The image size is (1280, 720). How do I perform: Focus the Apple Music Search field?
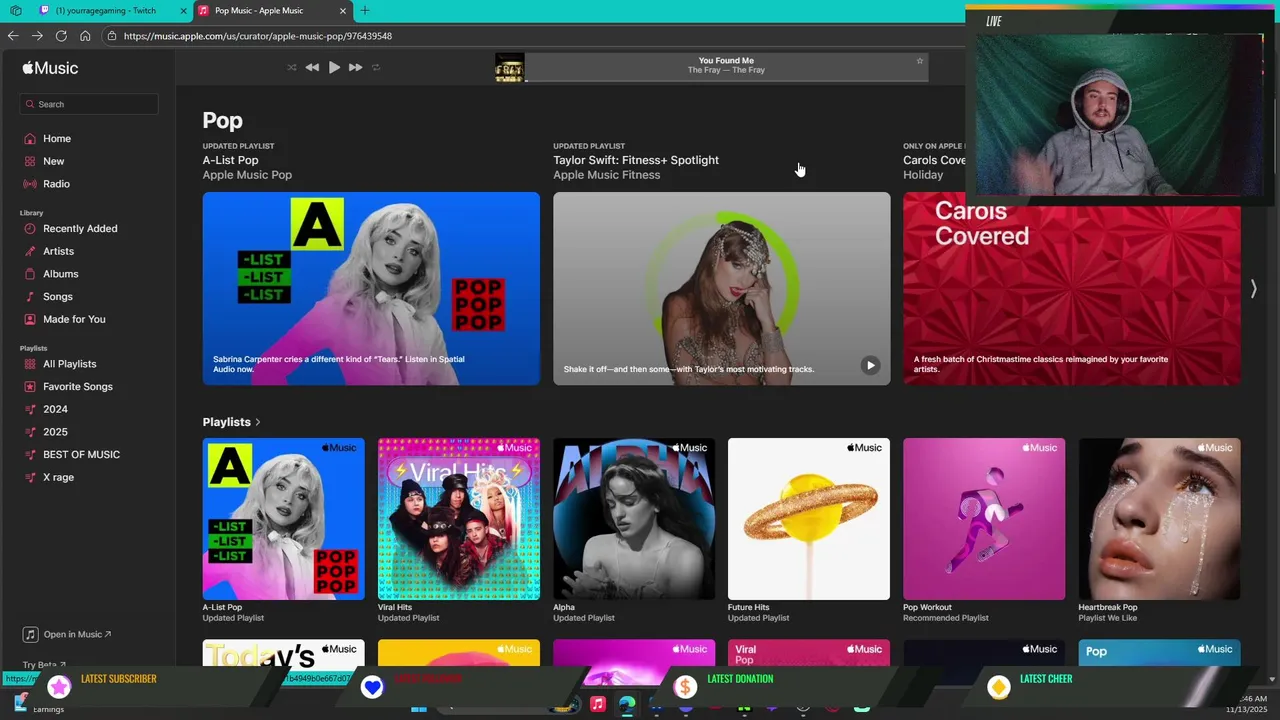[x=89, y=104]
